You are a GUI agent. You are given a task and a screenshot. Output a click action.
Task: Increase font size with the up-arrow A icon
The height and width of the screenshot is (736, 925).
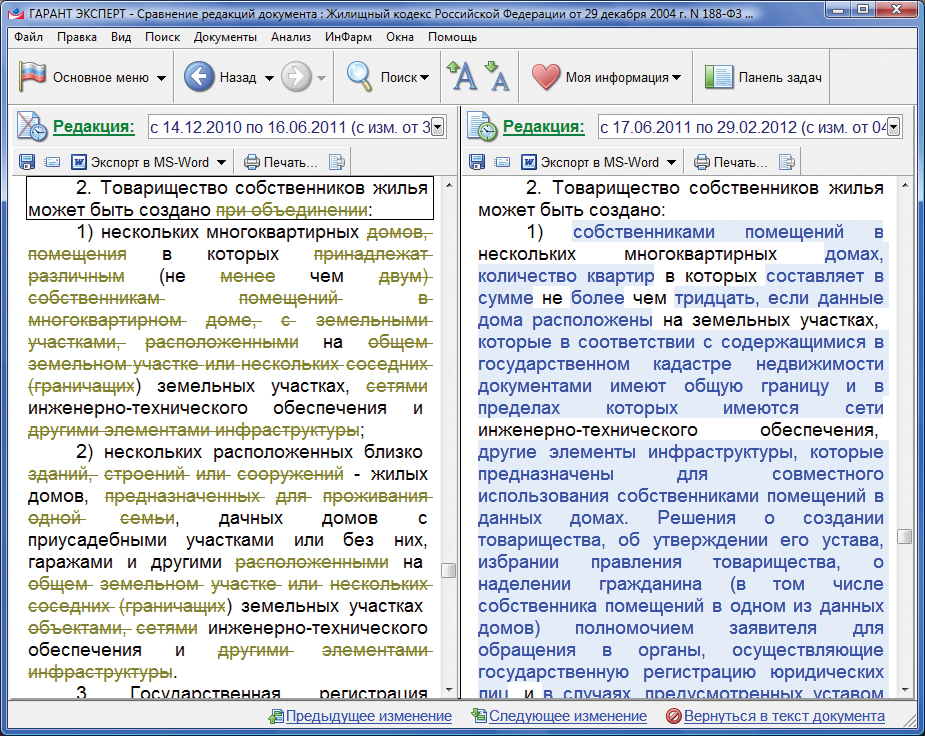[x=462, y=76]
